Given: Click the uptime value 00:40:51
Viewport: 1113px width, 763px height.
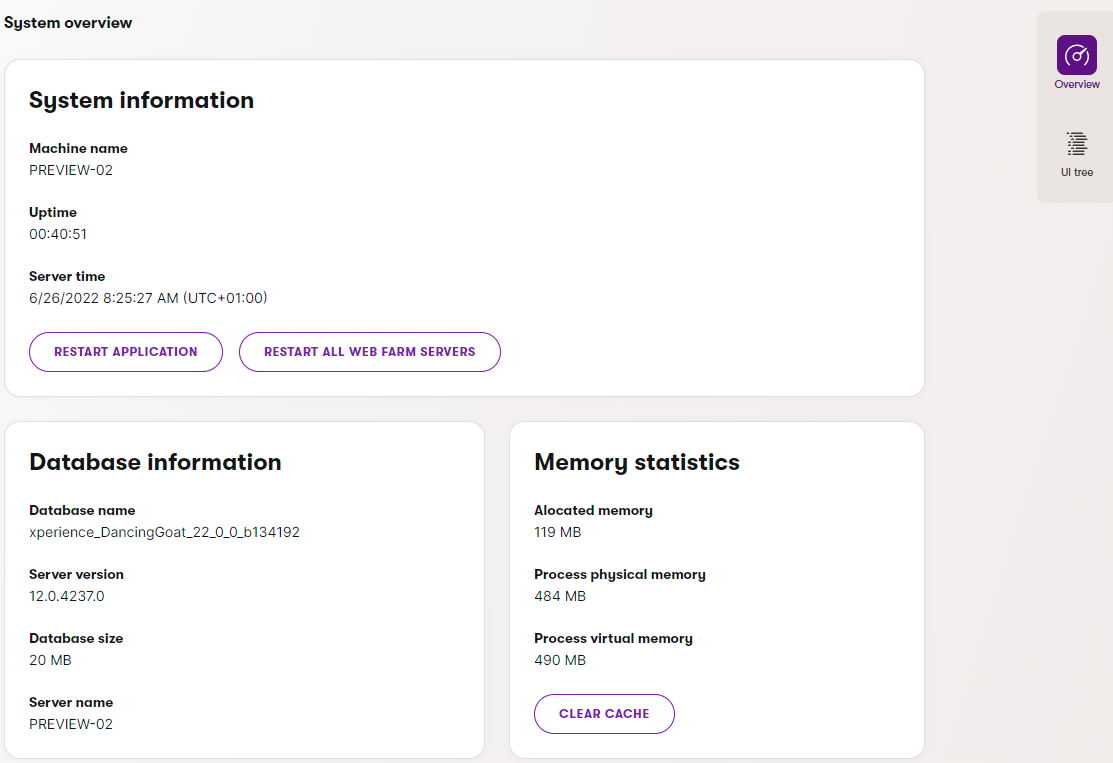Looking at the screenshot, I should click(x=58, y=234).
